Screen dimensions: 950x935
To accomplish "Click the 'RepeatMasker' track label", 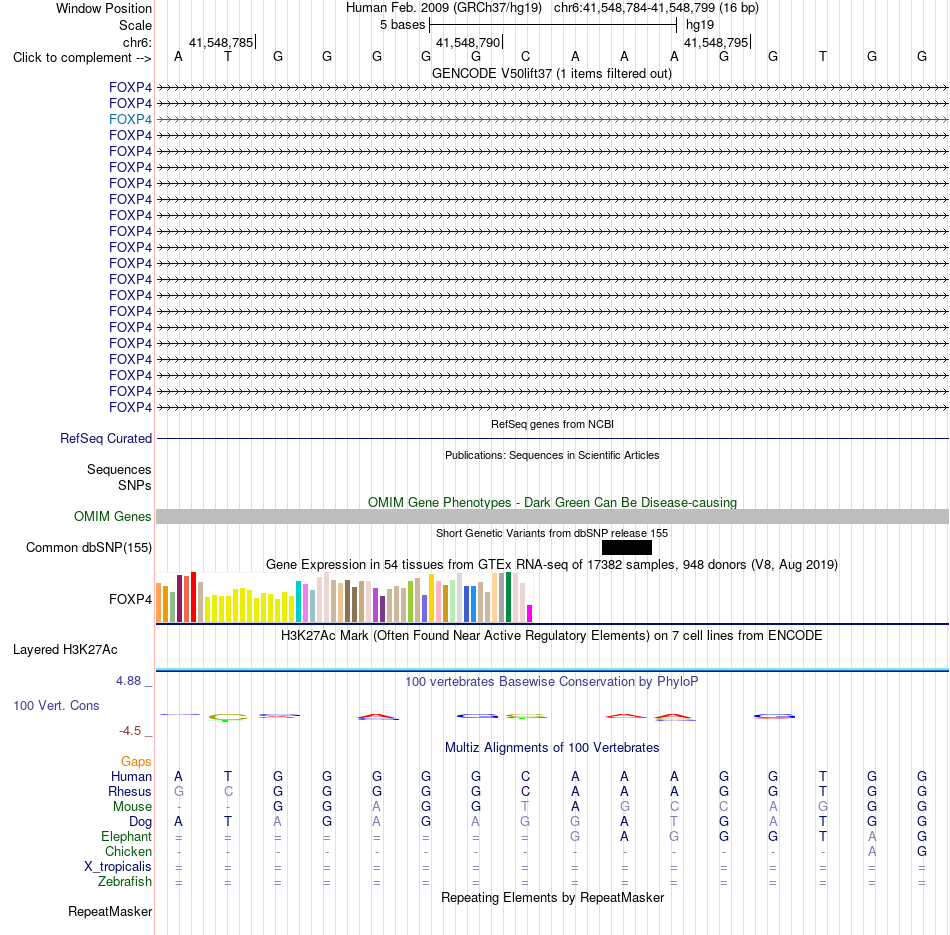I will tap(110, 912).
